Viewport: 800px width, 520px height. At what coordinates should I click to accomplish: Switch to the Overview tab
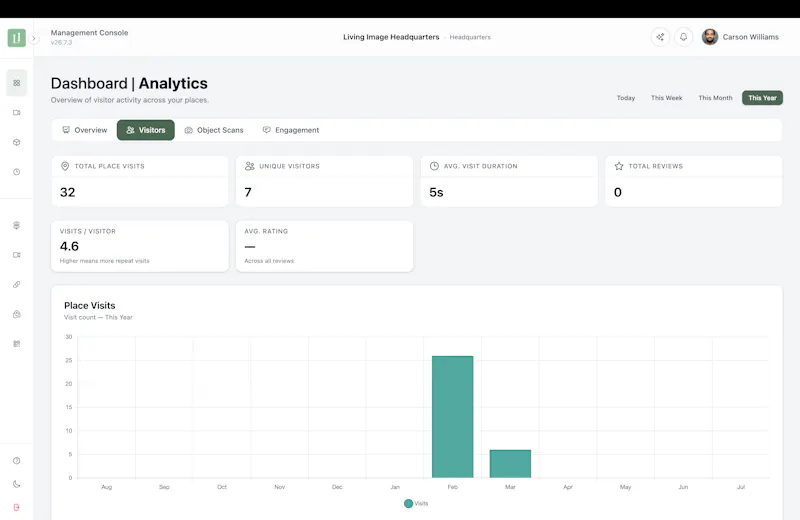(x=85, y=130)
